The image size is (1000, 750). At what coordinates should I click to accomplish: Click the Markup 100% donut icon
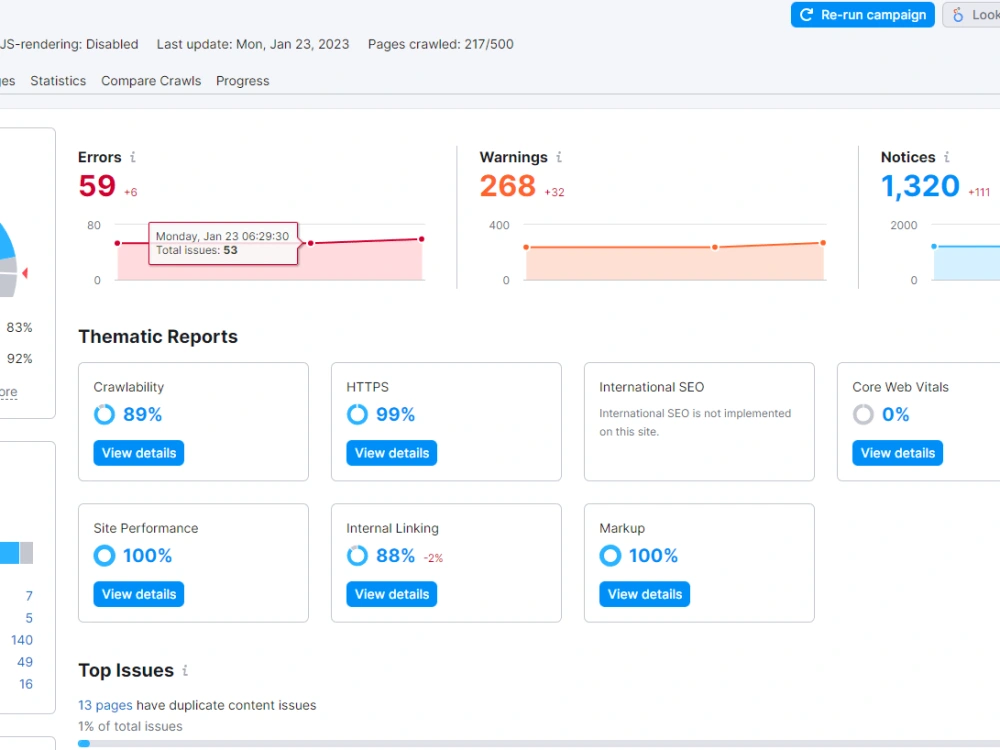(x=610, y=555)
